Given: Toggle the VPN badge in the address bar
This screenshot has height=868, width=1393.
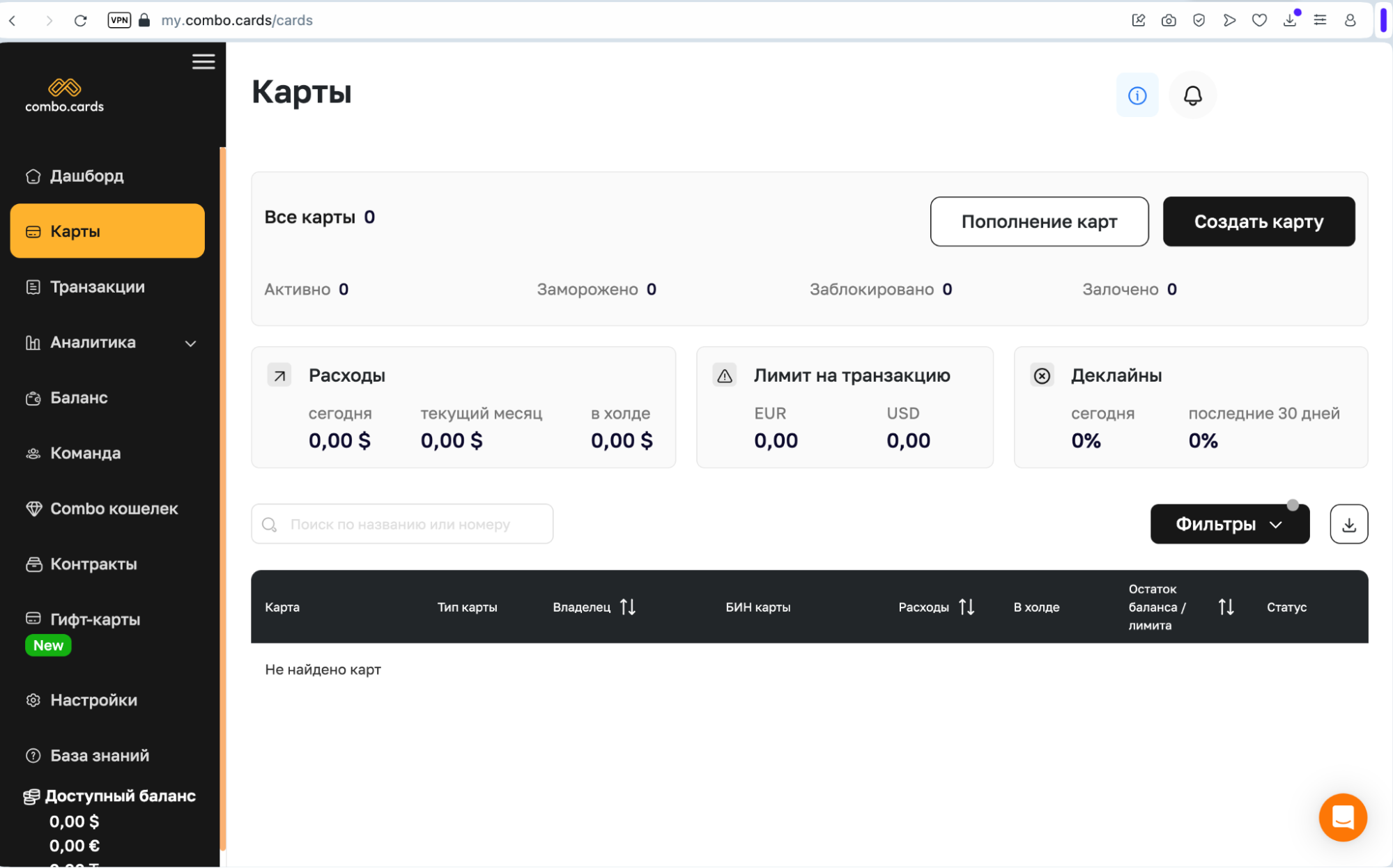Looking at the screenshot, I should (119, 20).
